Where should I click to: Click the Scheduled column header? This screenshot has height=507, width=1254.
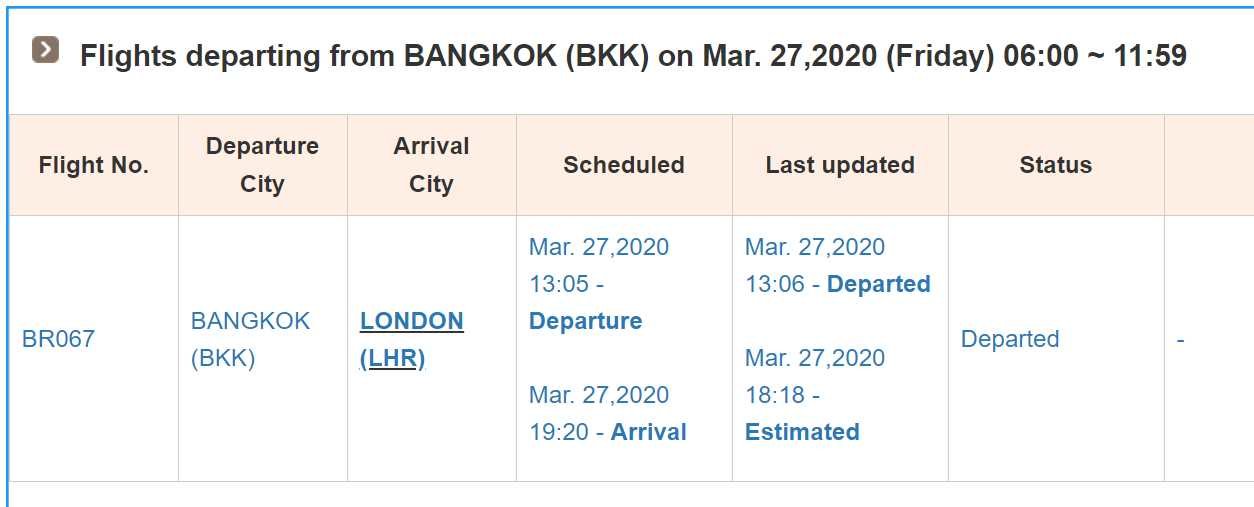click(x=623, y=165)
